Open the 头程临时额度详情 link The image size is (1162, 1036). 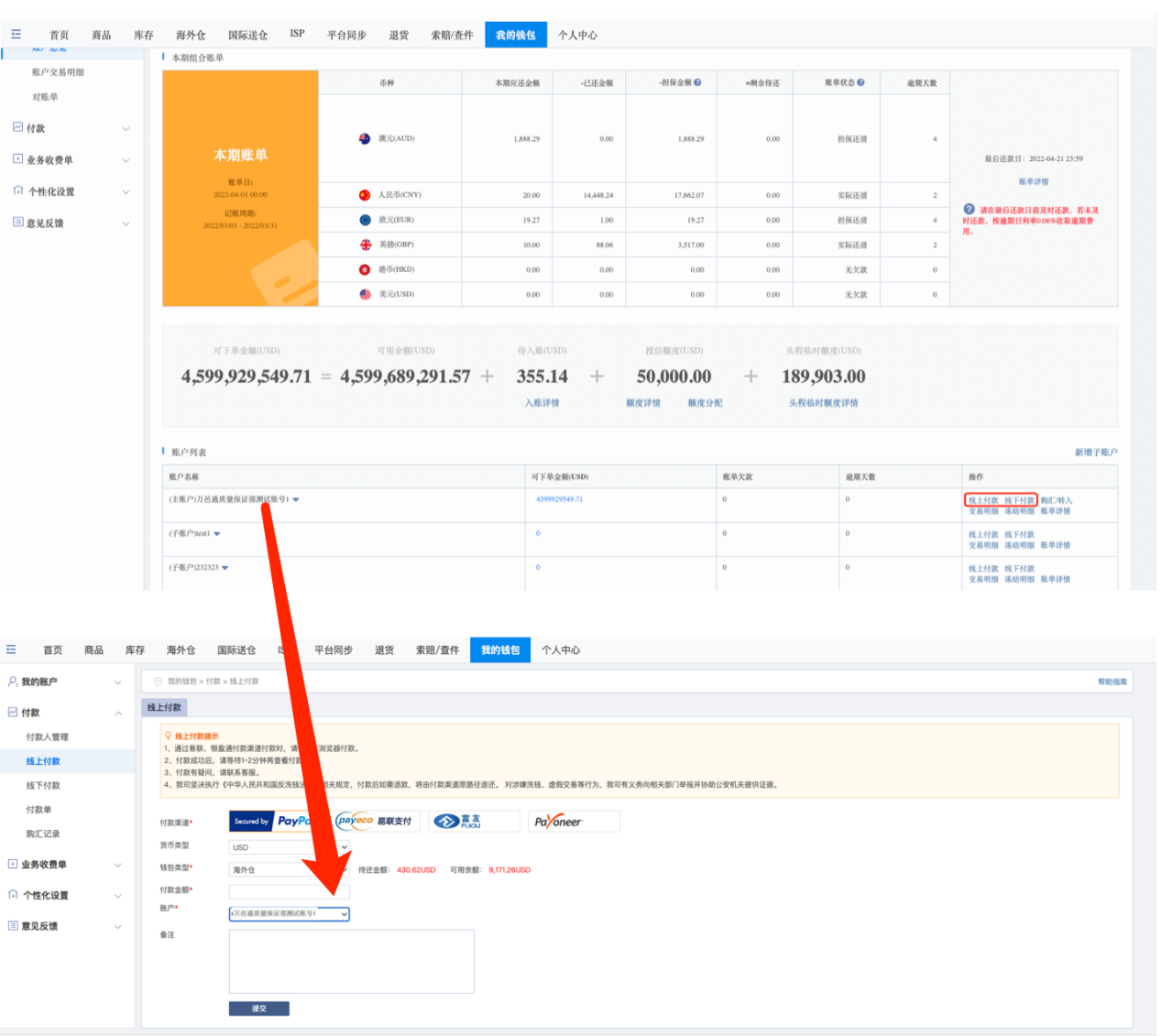[824, 402]
